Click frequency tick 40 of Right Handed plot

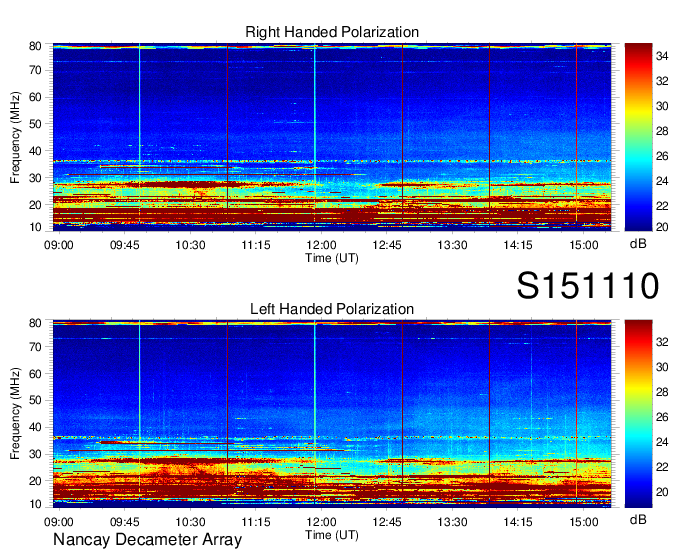pyautogui.click(x=35, y=151)
